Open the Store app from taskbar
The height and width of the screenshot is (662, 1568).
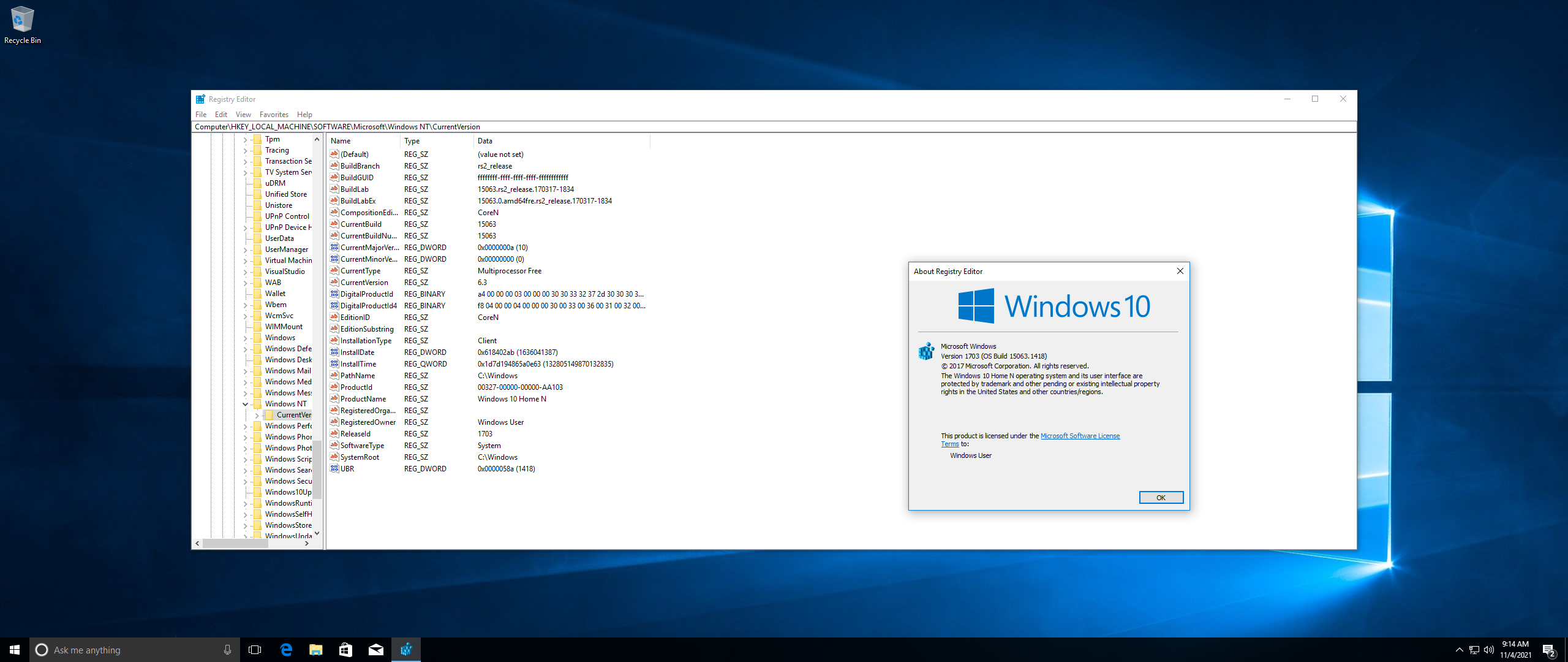[345, 650]
